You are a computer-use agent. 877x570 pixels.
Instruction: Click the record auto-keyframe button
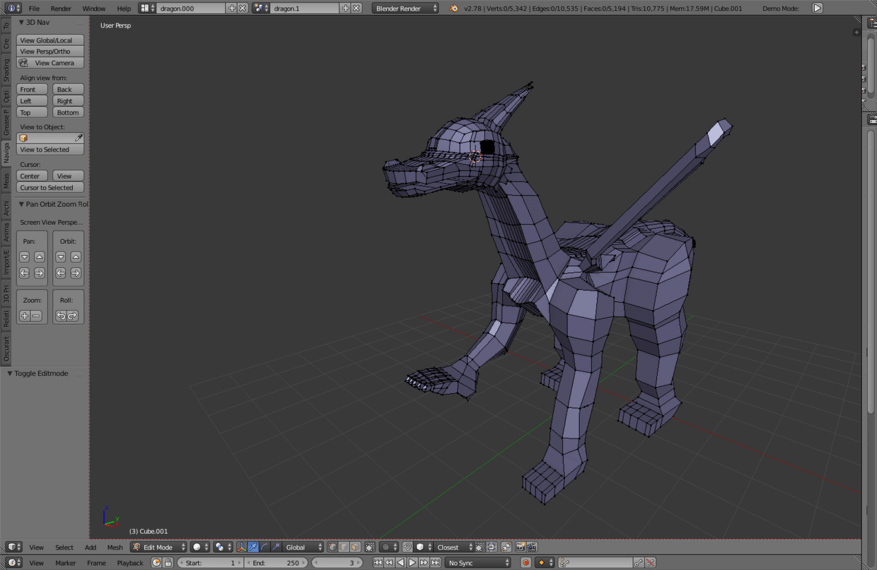click(526, 563)
